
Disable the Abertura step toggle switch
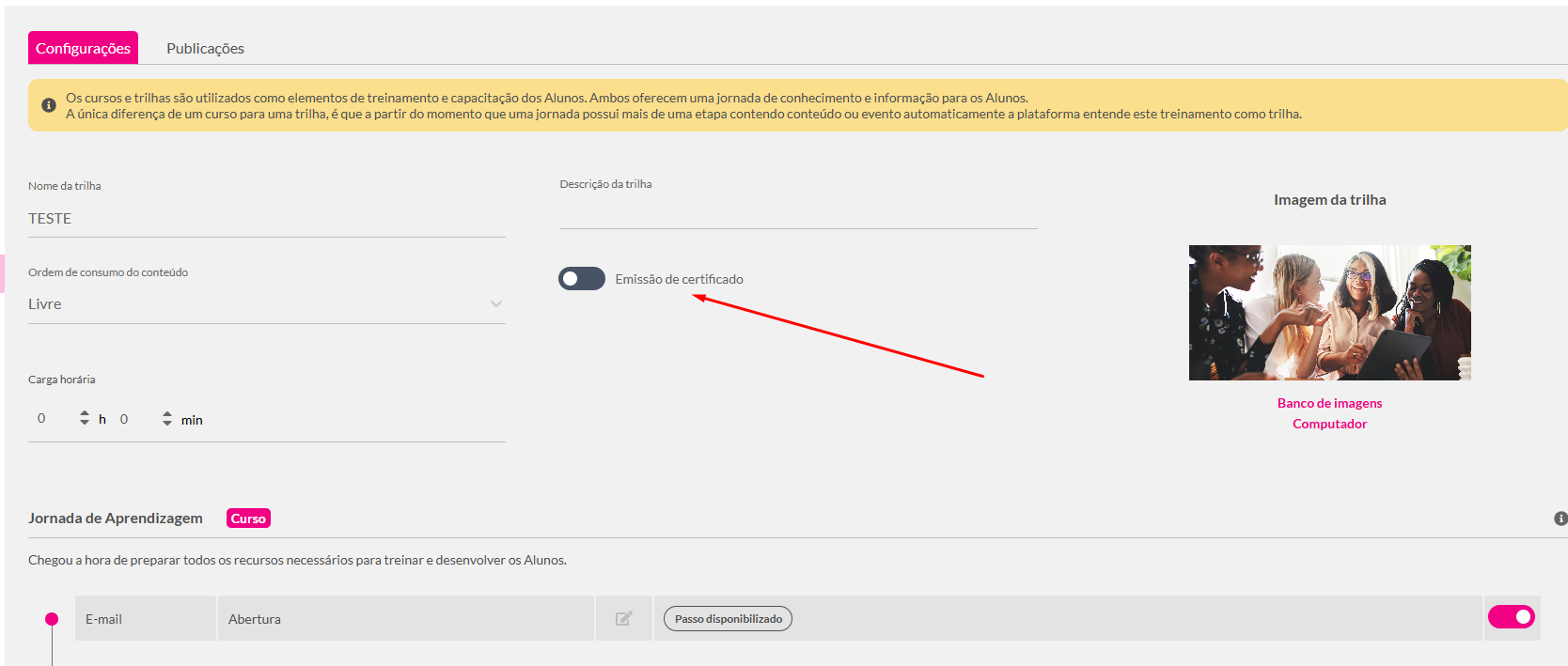1511,617
